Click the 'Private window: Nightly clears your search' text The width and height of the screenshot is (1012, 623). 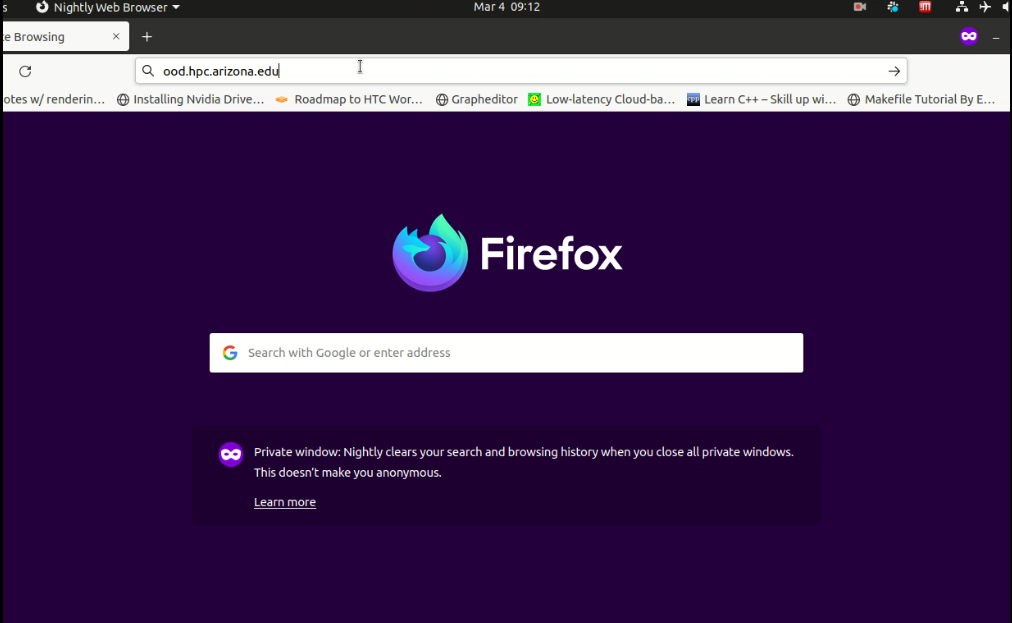point(523,452)
